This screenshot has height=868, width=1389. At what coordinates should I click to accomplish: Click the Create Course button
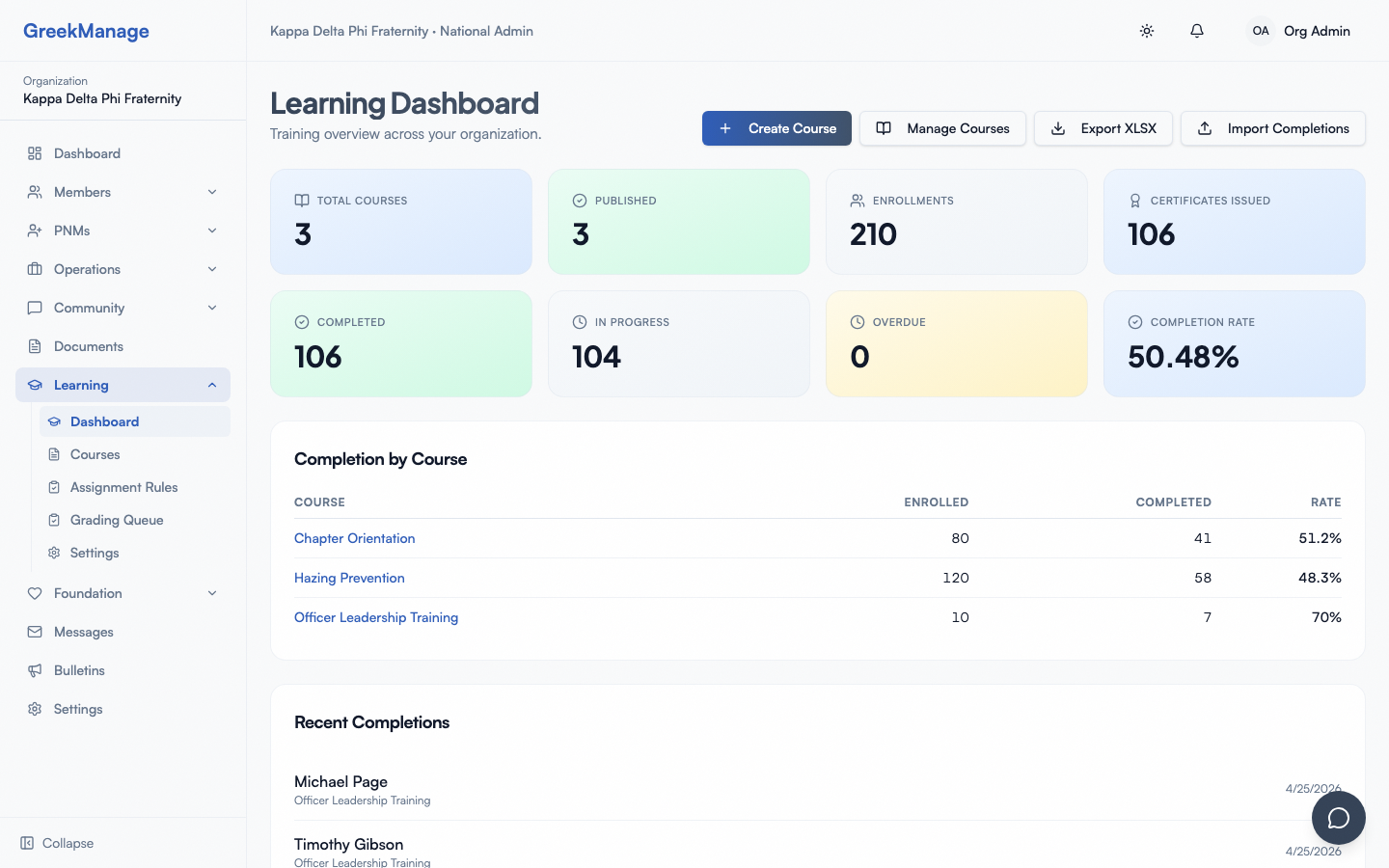pos(776,128)
